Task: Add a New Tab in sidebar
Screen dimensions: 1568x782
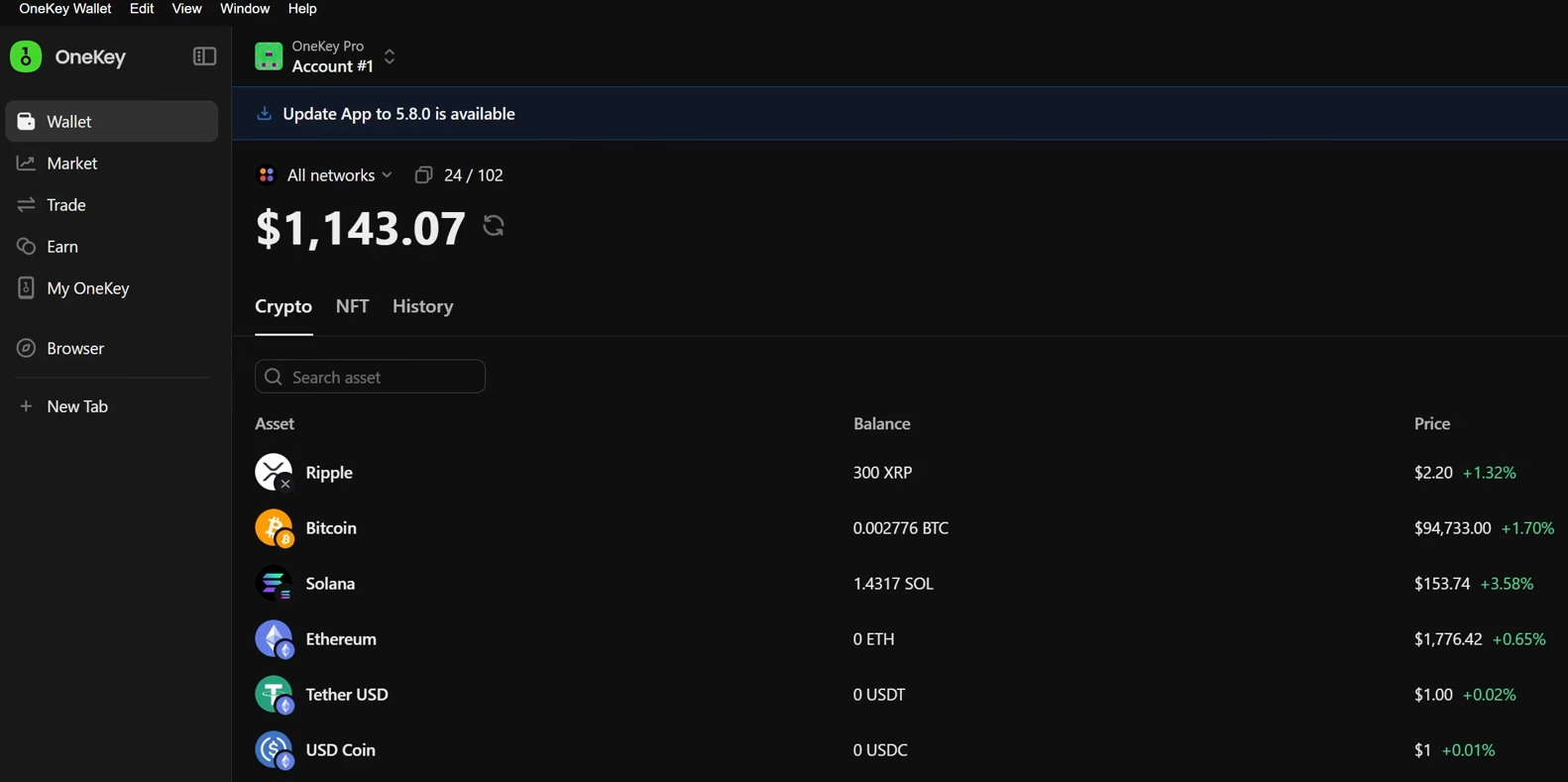Action: point(112,406)
